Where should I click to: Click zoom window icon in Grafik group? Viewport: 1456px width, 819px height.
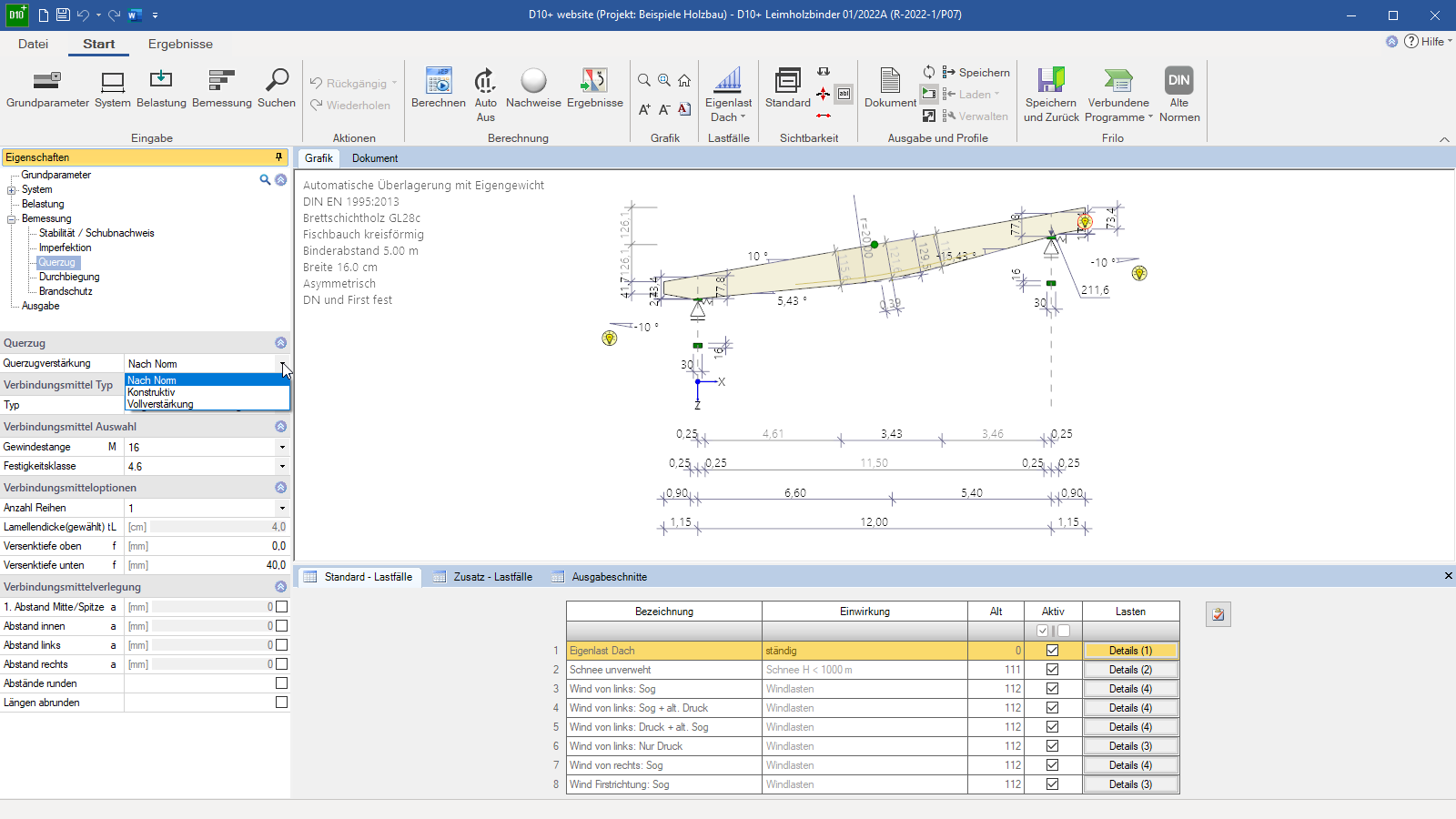click(x=664, y=80)
